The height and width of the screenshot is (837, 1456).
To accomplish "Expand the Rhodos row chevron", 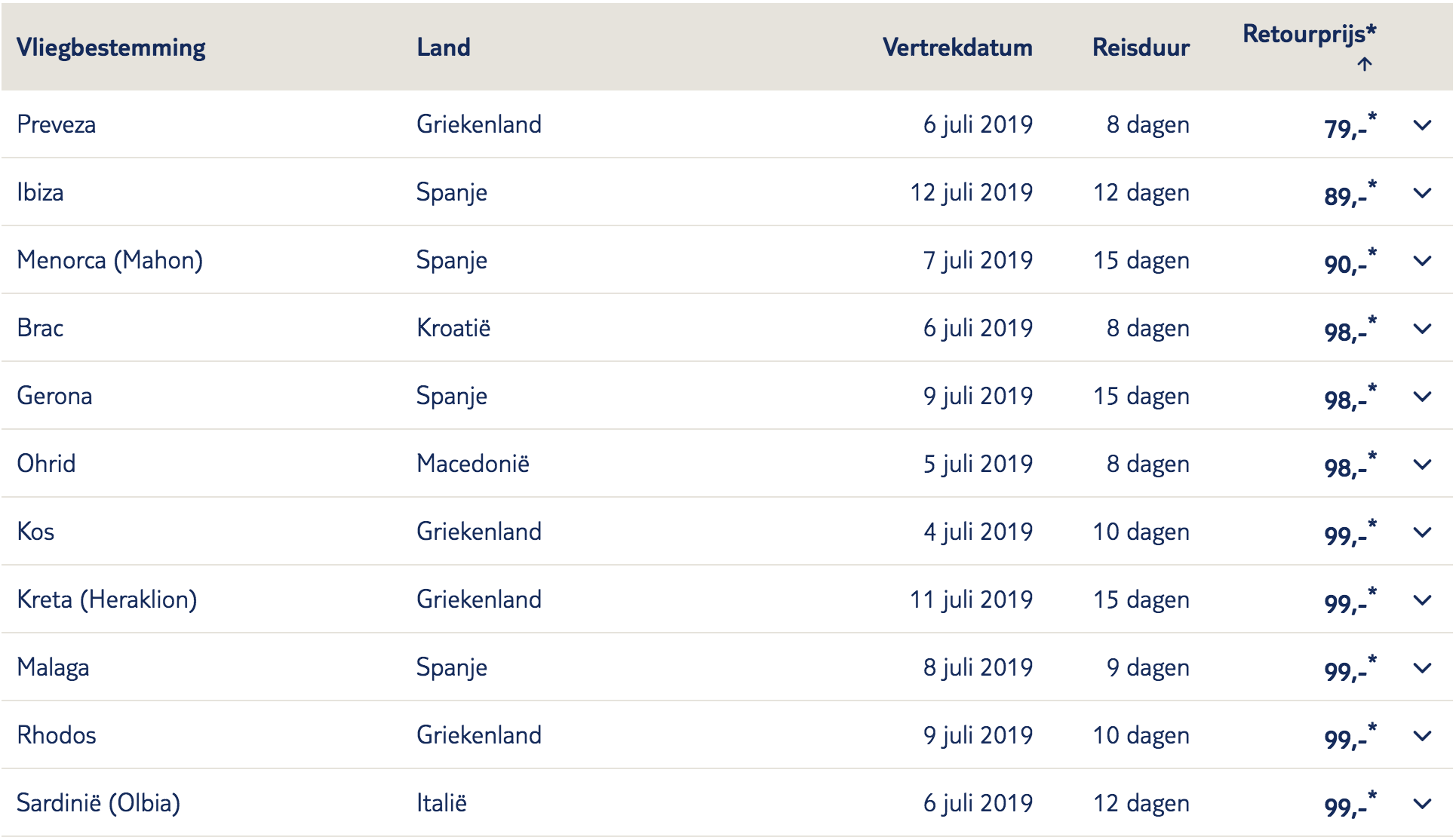I will coord(1422,736).
